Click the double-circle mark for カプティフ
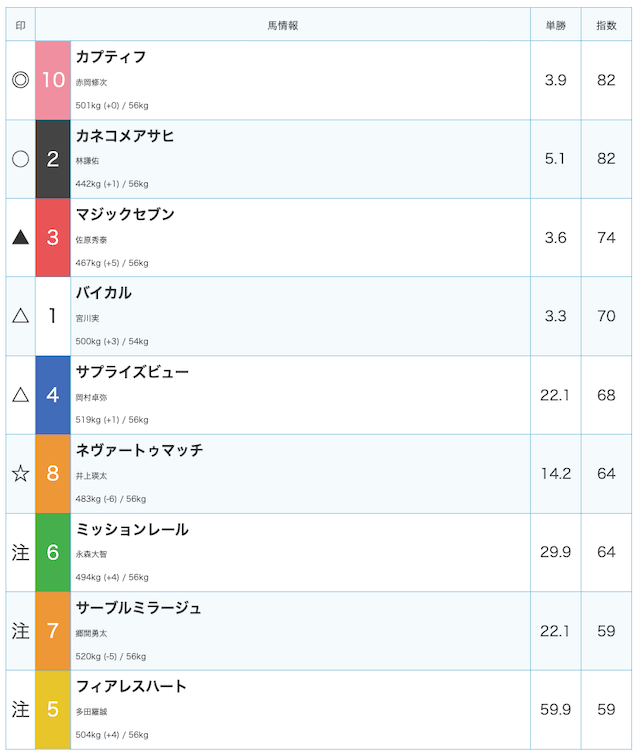This screenshot has height=756, width=640. (x=20, y=80)
